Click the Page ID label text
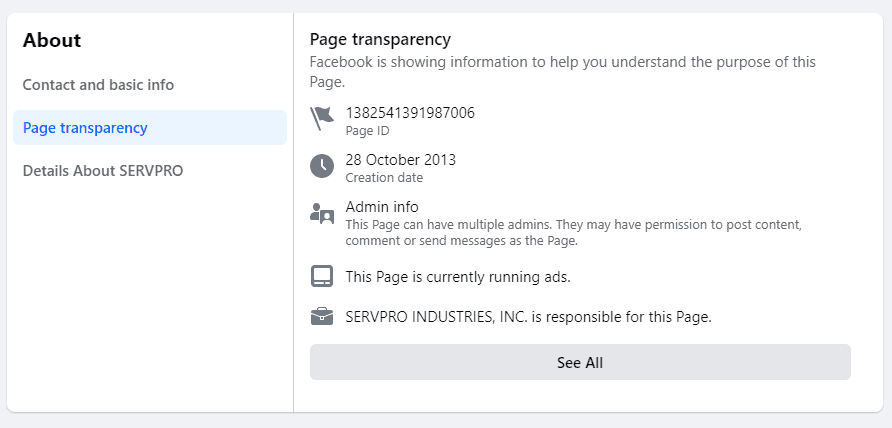 tap(367, 130)
